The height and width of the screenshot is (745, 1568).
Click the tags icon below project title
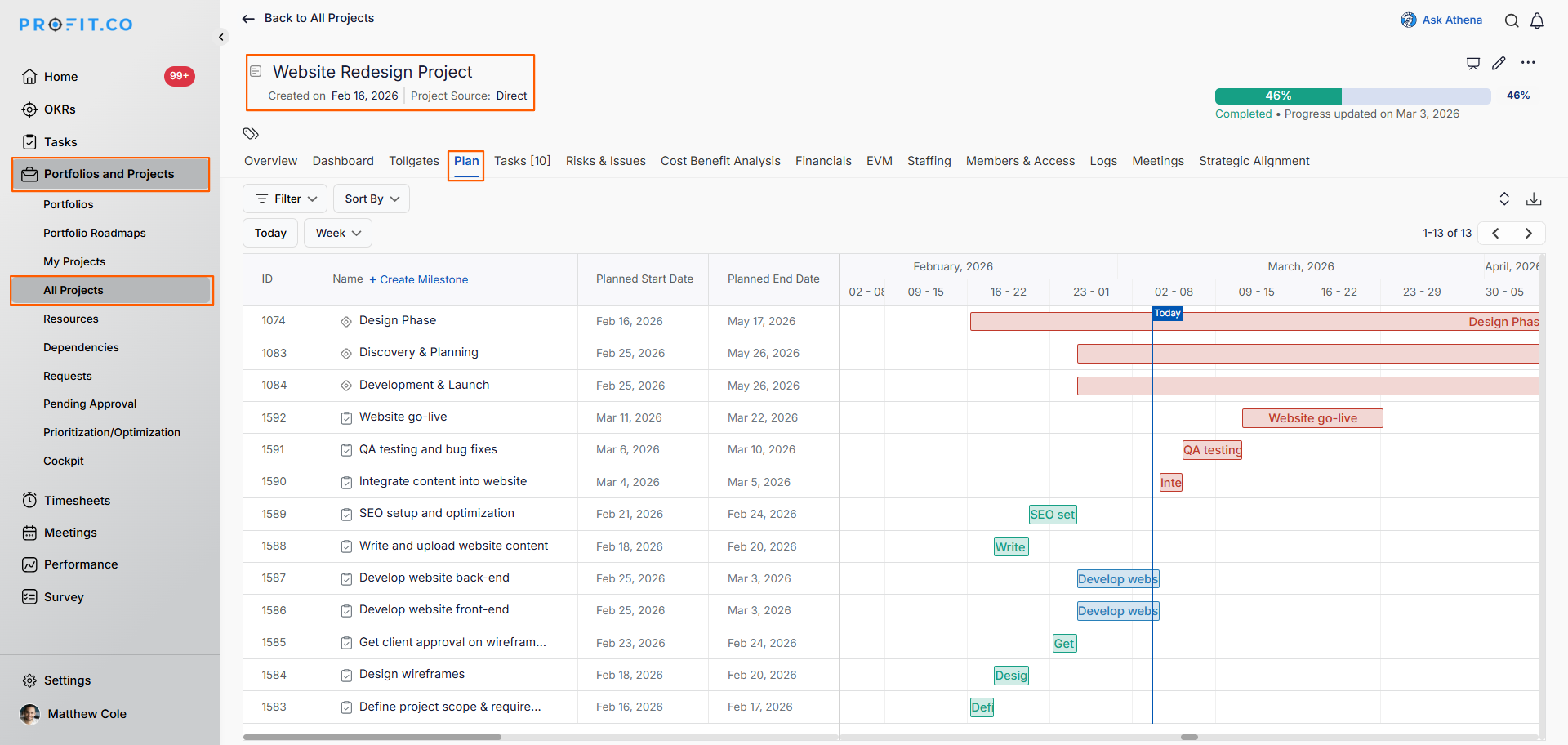(251, 133)
